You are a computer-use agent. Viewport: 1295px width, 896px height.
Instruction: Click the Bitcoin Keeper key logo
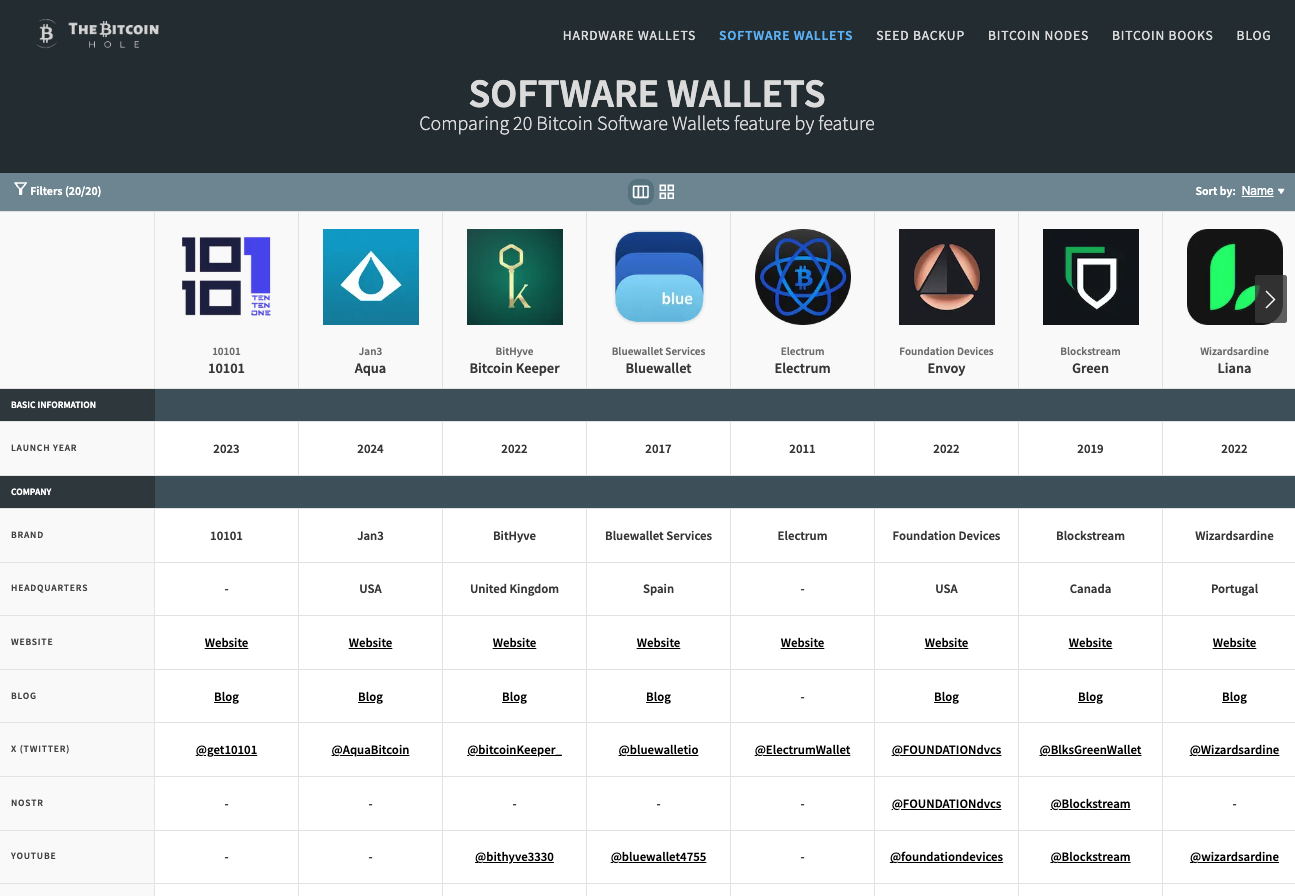coord(515,277)
